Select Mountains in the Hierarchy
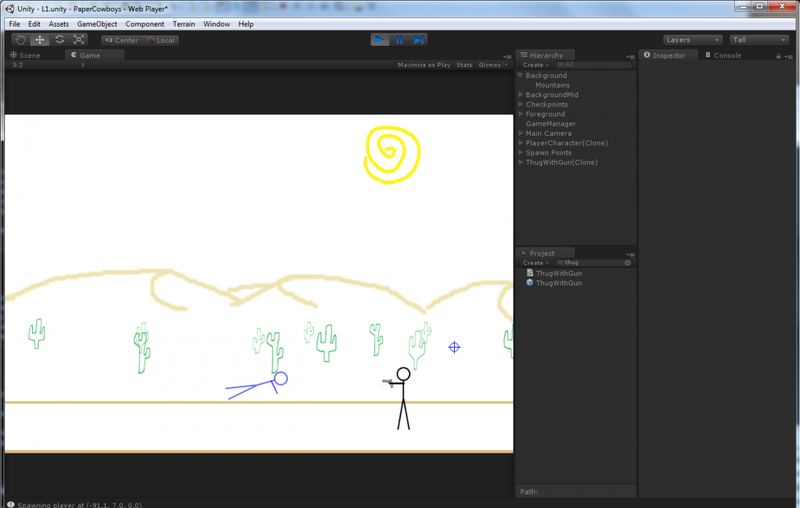 (553, 85)
